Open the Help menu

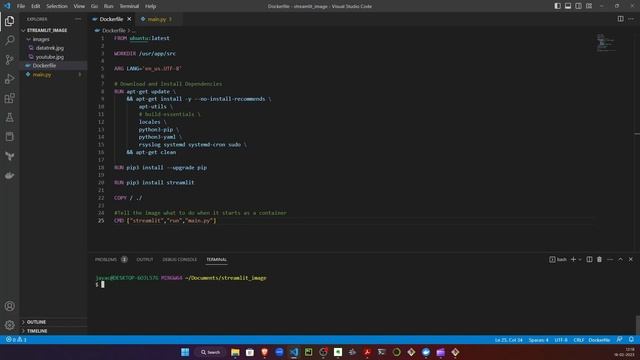151,6
